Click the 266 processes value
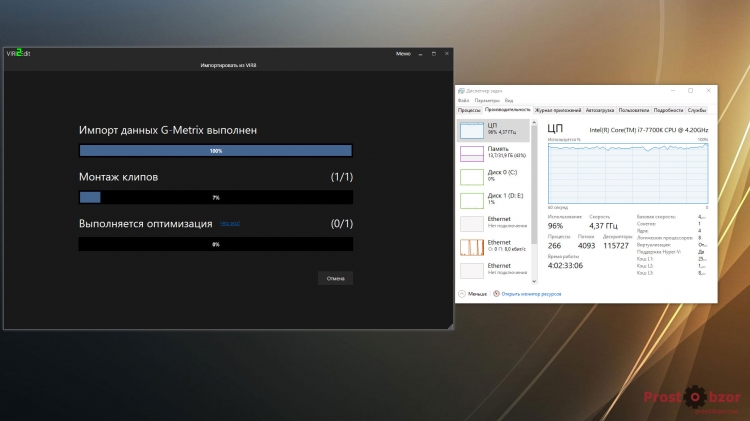This screenshot has height=421, width=750. click(554, 245)
